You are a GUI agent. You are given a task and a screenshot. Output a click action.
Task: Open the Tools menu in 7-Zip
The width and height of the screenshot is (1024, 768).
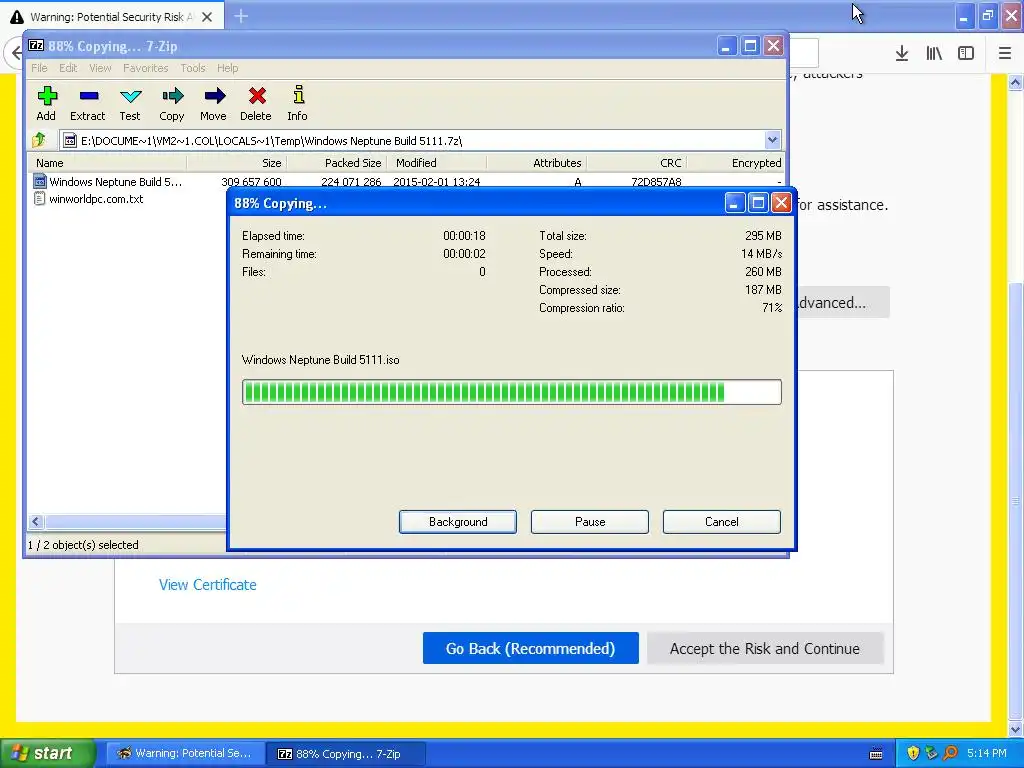[193, 68]
